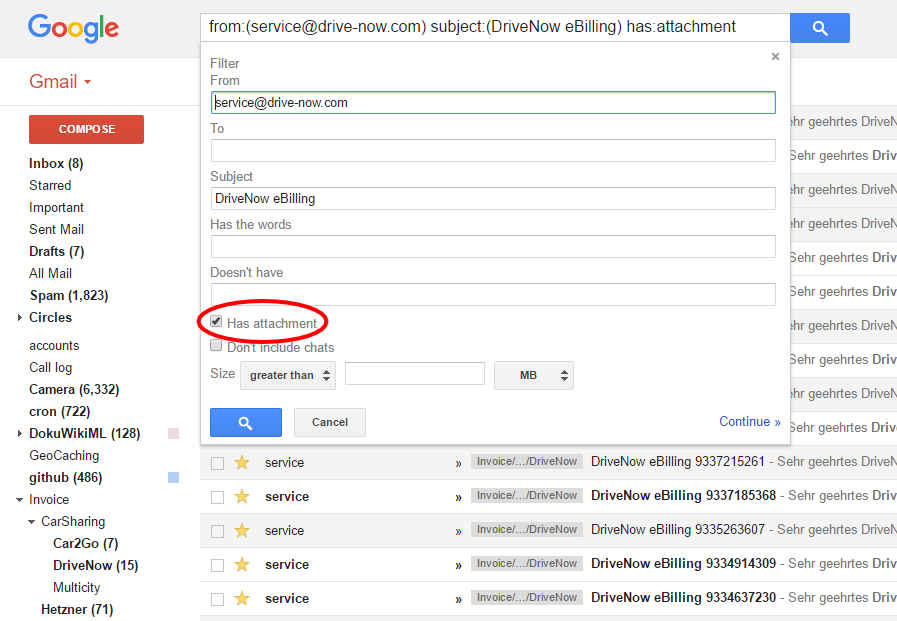
Task: Open the size 'greater than' dropdown
Action: pos(288,375)
